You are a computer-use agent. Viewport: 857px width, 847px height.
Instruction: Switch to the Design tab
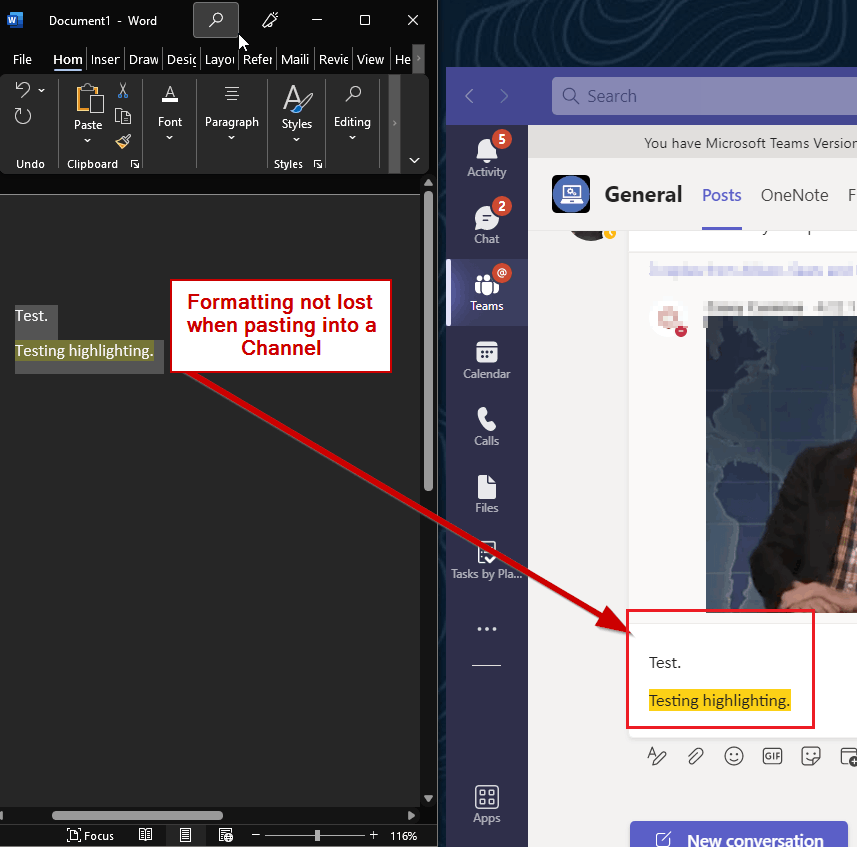pos(181,59)
